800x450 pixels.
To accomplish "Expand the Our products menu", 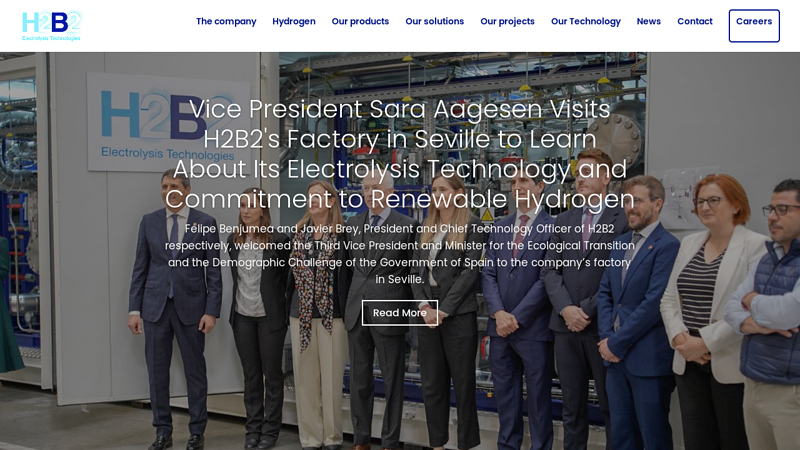I will 360,21.
